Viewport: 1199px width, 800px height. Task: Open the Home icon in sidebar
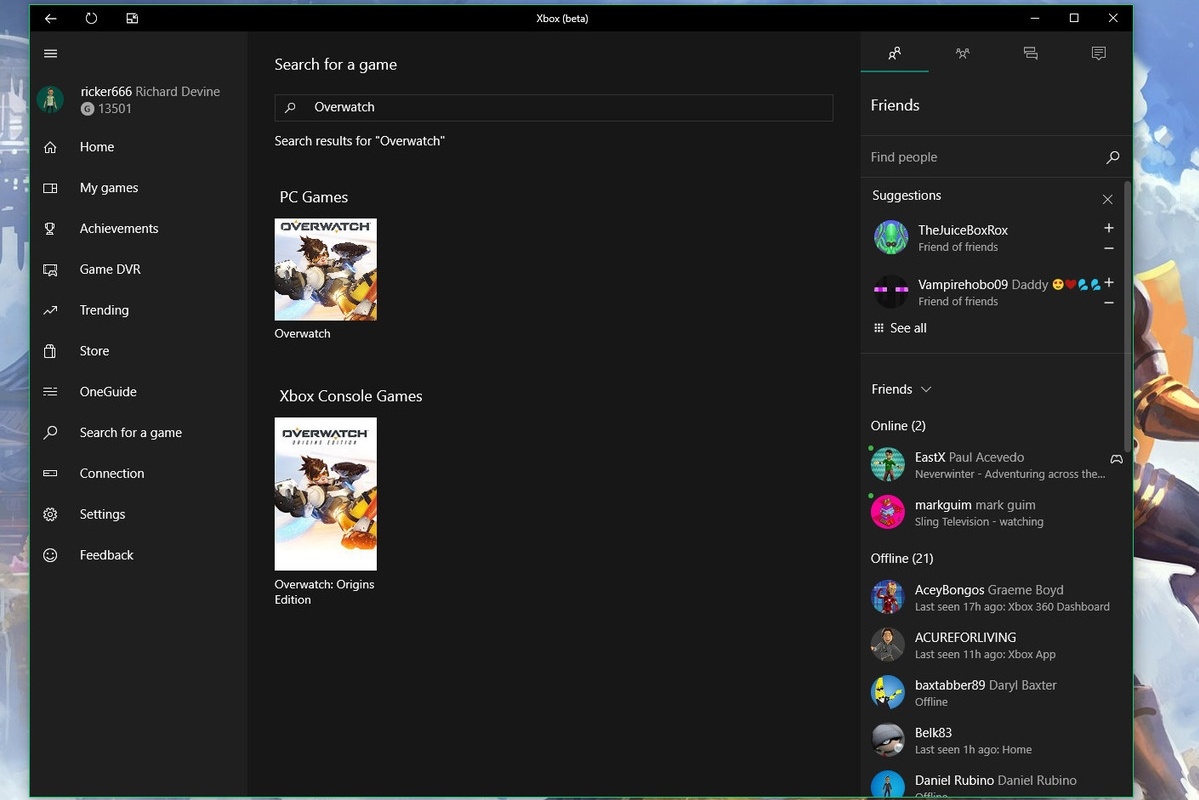pyautogui.click(x=50, y=147)
